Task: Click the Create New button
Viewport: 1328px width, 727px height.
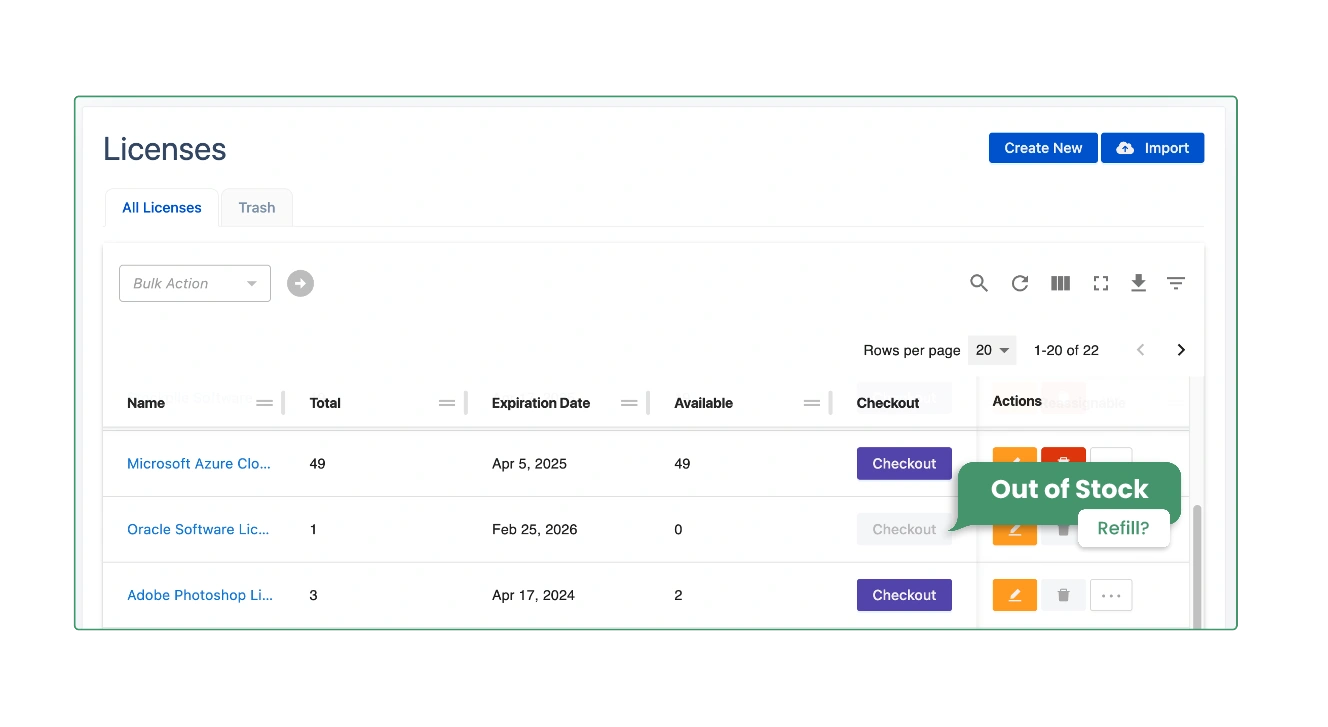Action: coord(1043,148)
